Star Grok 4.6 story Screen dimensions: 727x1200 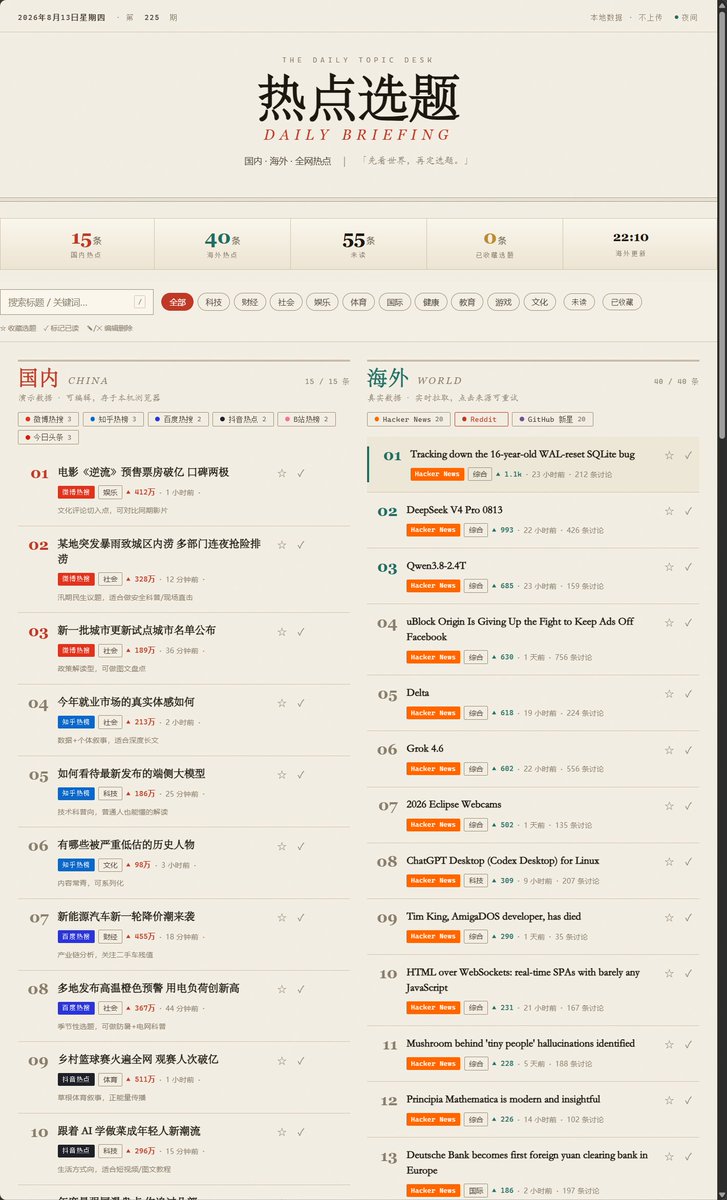[669, 750]
